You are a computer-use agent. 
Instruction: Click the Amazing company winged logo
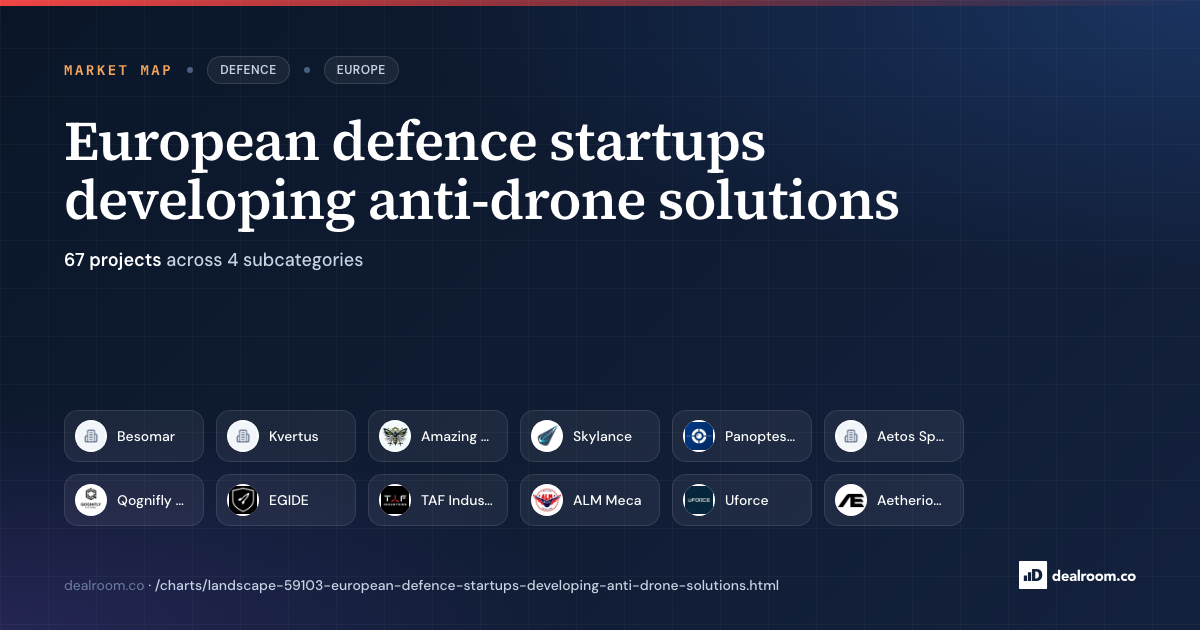point(395,436)
